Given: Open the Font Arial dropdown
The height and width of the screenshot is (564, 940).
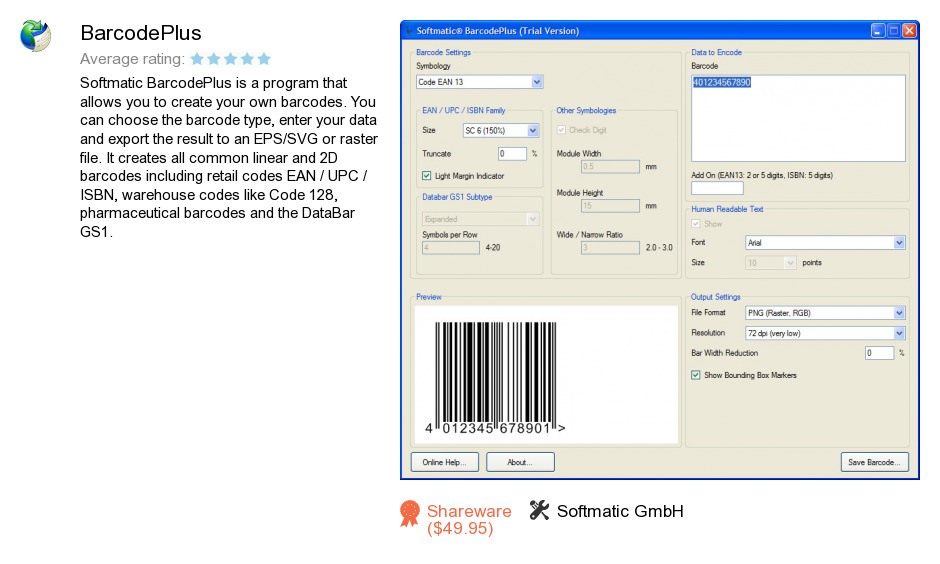Looking at the screenshot, I should [825, 243].
